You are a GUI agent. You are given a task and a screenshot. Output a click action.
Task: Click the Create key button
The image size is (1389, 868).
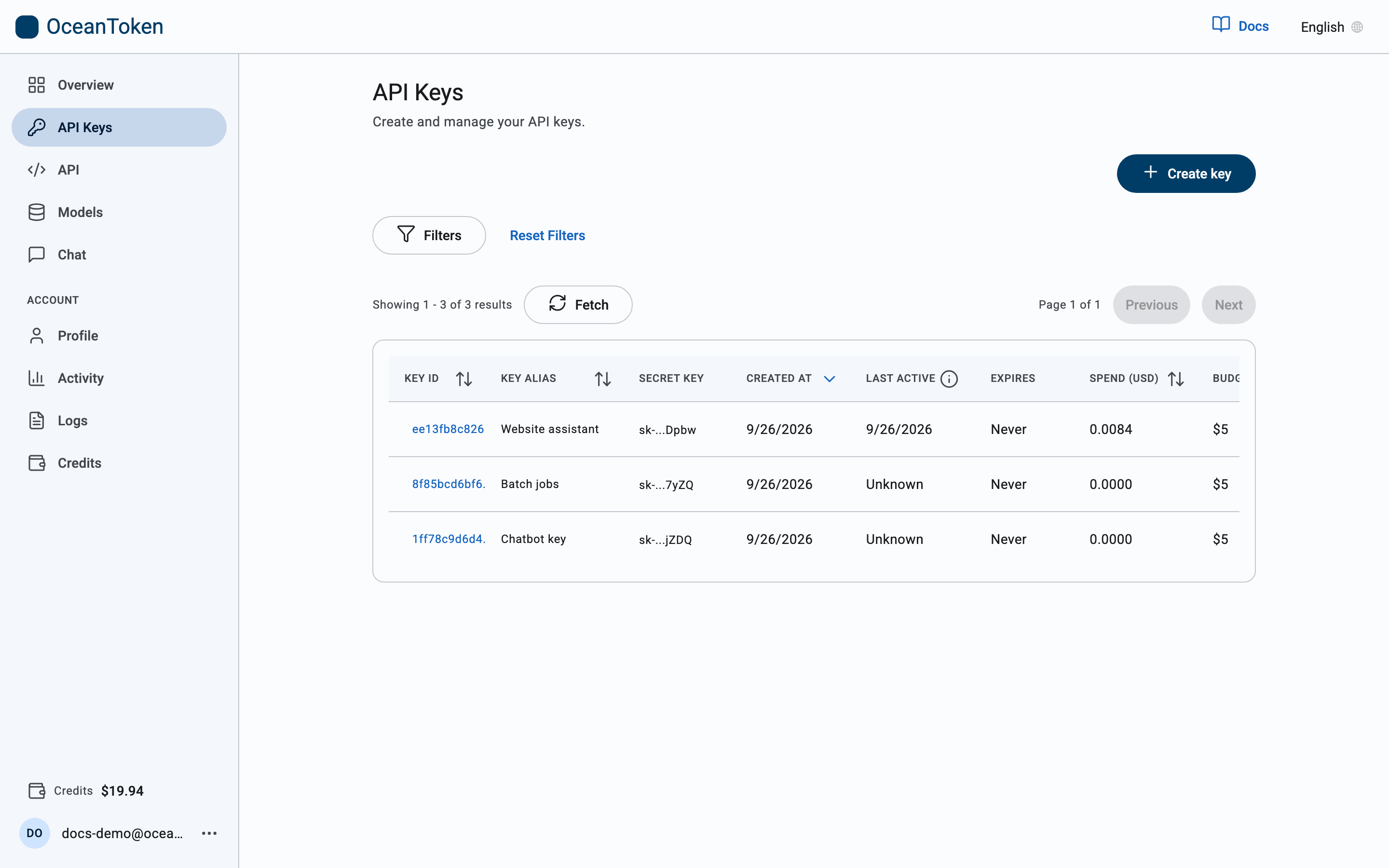click(1186, 174)
